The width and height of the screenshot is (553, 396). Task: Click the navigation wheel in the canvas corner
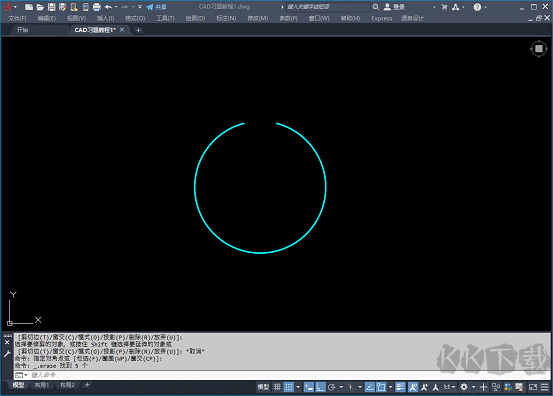pyautogui.click(x=539, y=49)
